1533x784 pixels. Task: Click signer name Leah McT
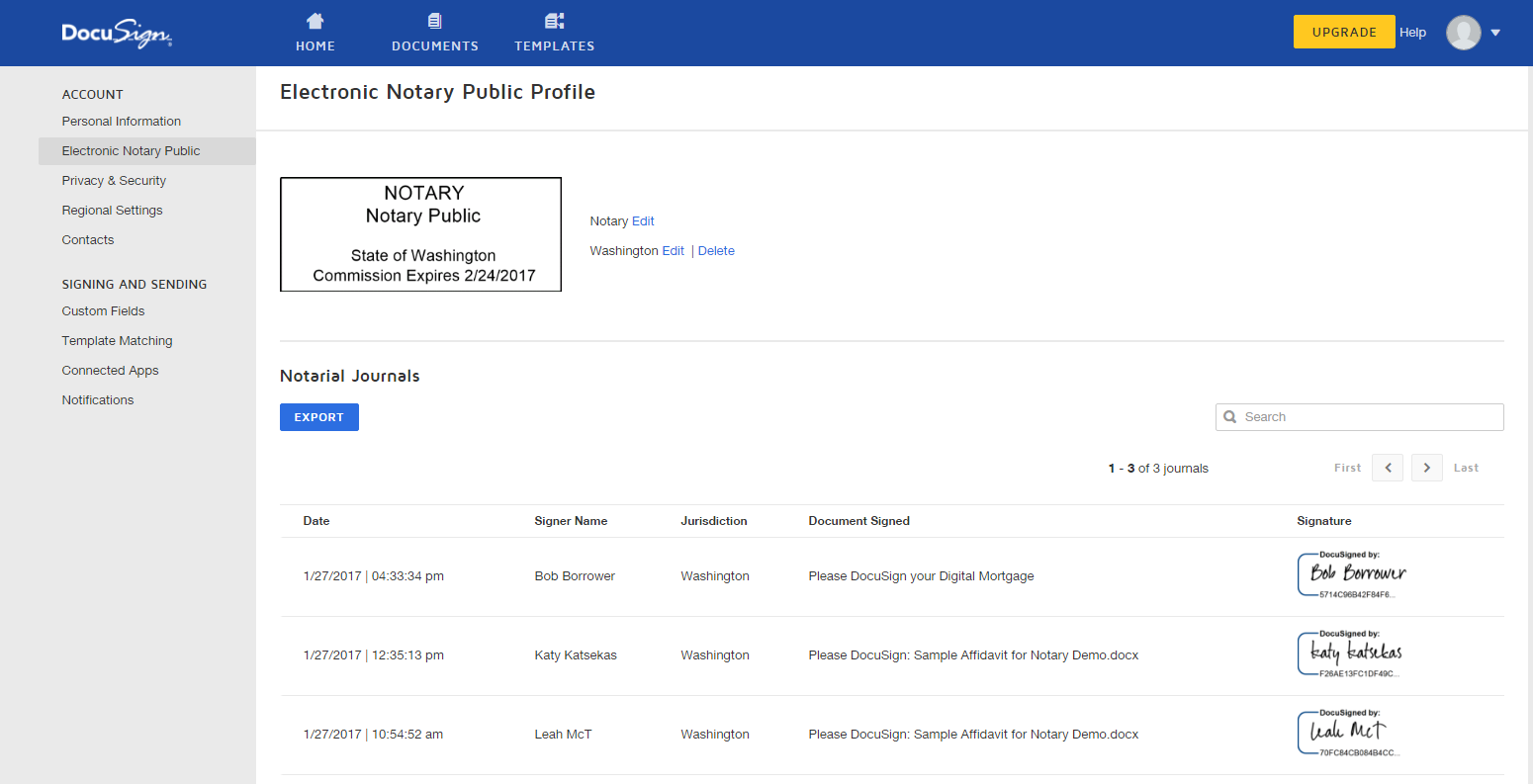[x=563, y=735]
